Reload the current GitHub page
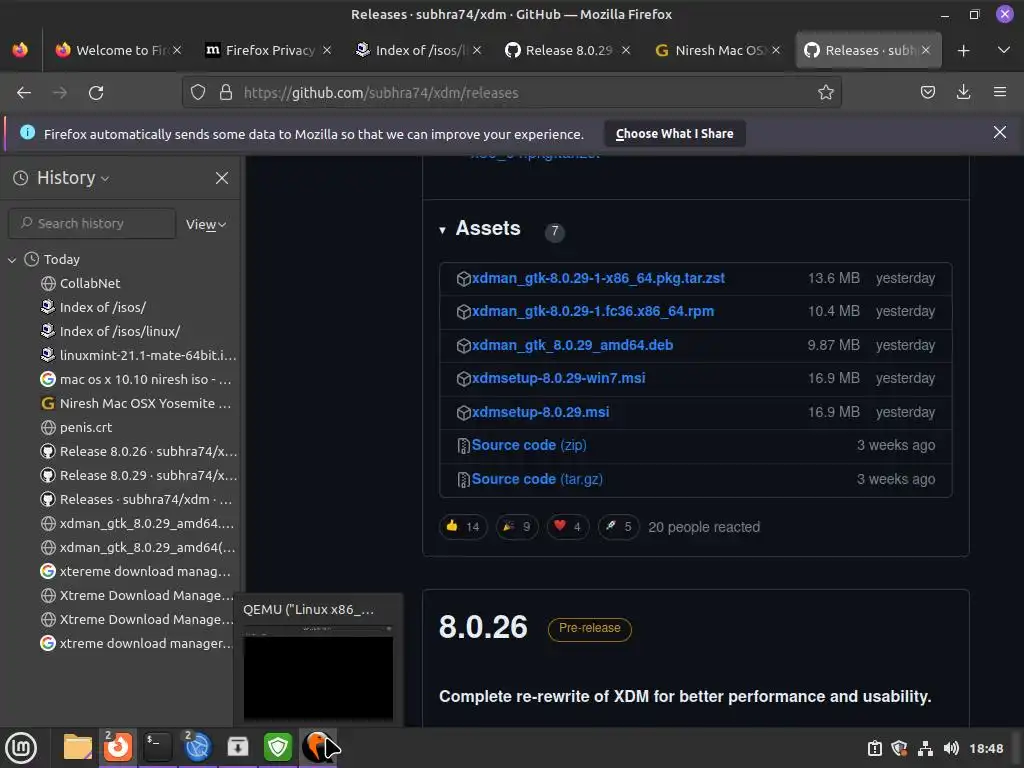This screenshot has width=1024, height=768. click(96, 93)
